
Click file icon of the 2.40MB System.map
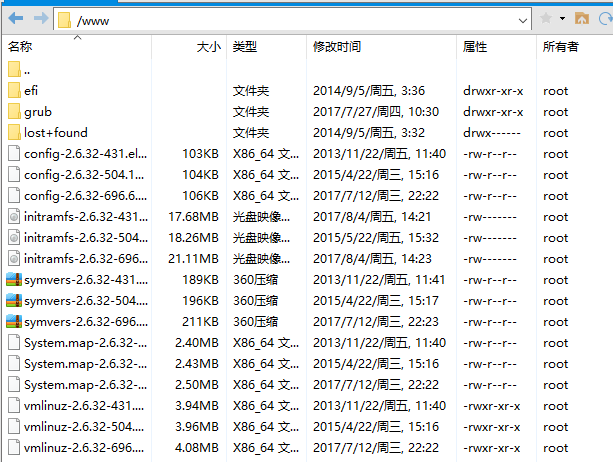(x=14, y=342)
